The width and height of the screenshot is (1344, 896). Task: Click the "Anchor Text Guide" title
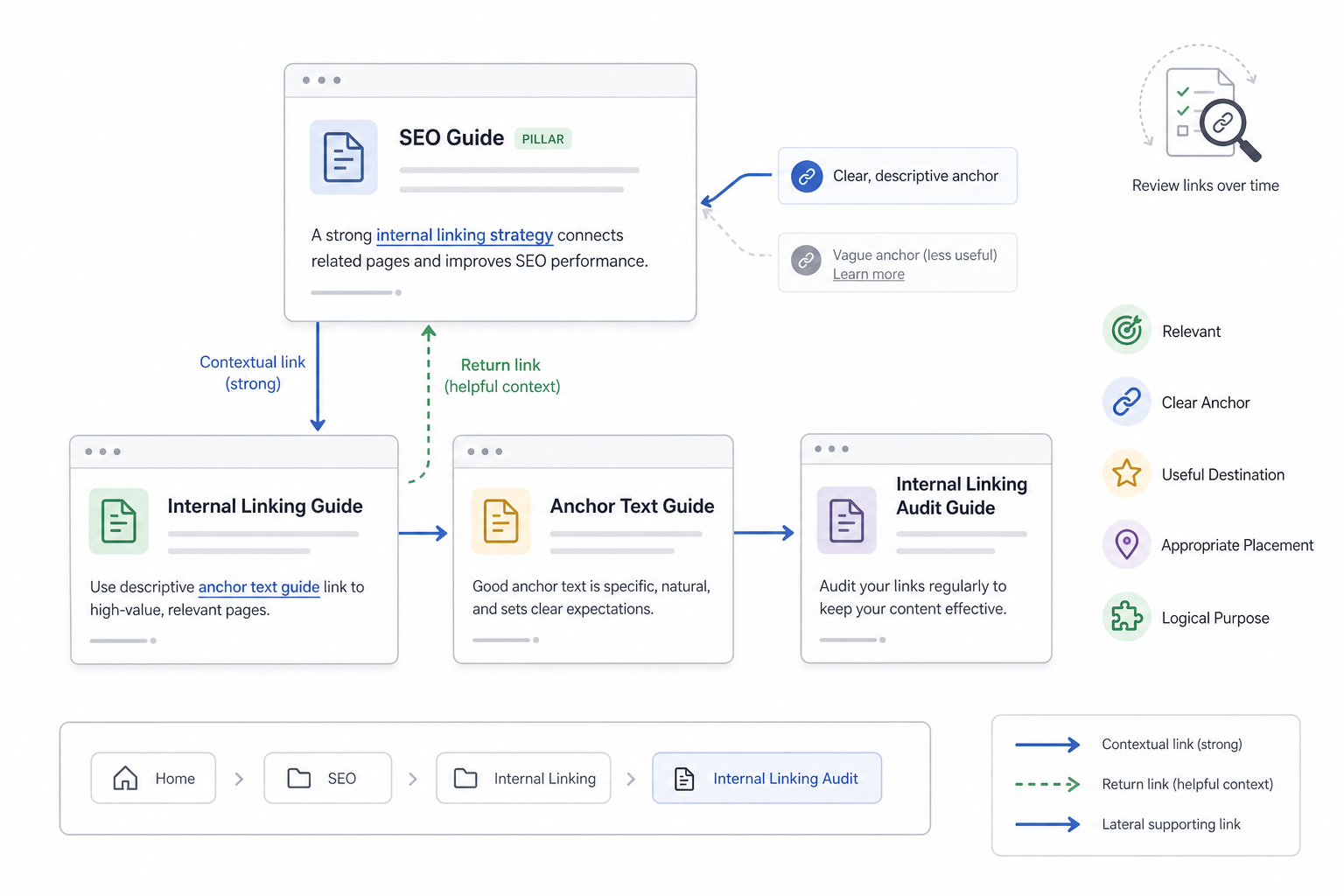point(633,506)
